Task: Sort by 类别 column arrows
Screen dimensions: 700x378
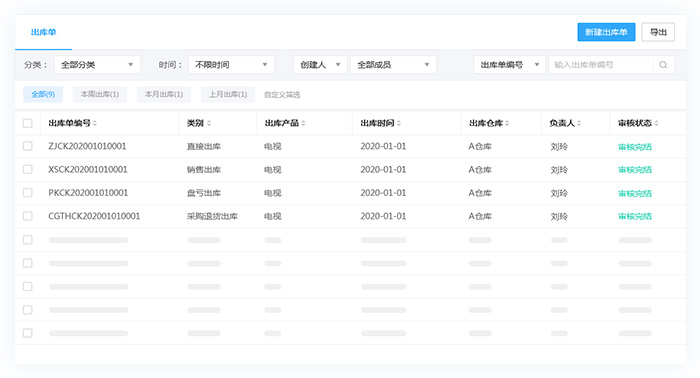Action: point(209,123)
